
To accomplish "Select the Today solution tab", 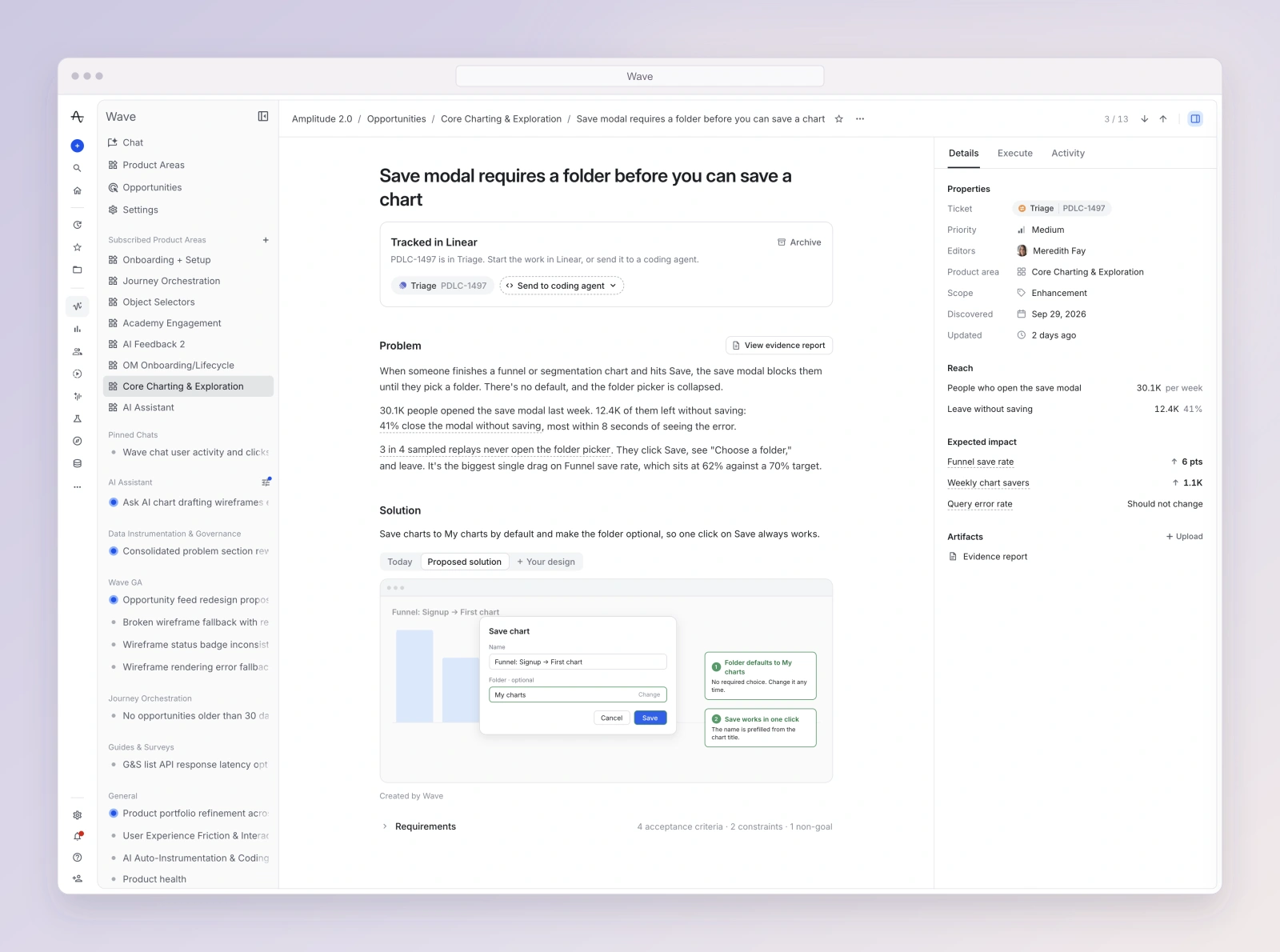I will tap(400, 562).
